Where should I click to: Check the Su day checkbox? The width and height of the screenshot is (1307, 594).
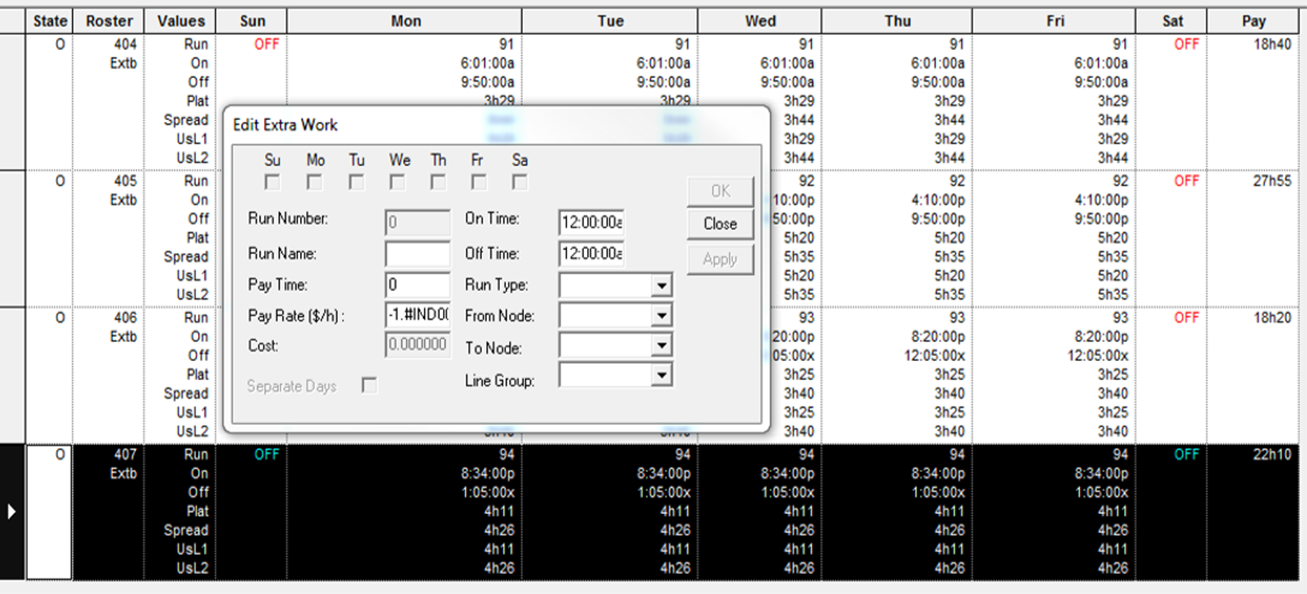click(x=272, y=182)
